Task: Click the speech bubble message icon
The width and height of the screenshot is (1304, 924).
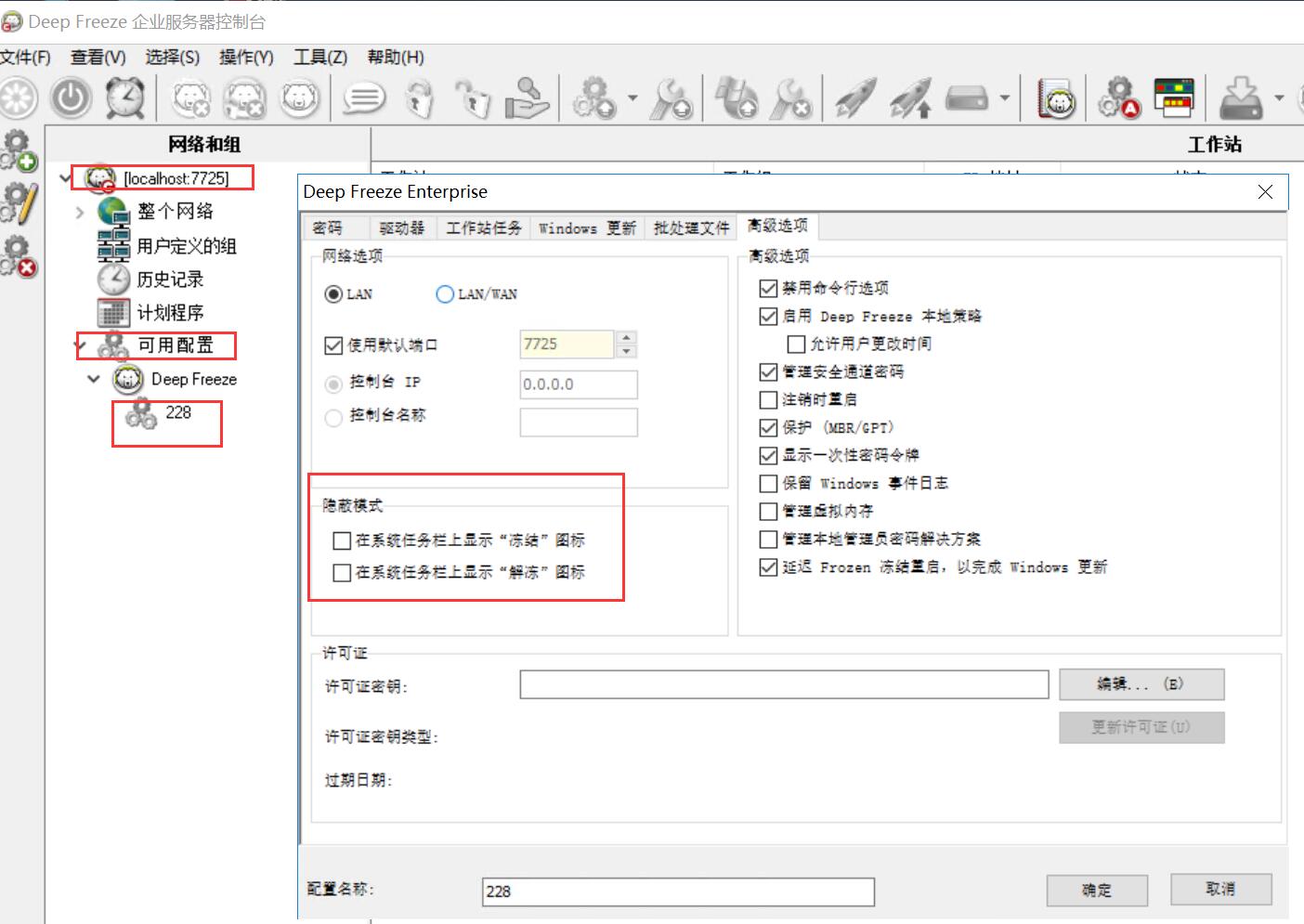Action: click(364, 98)
